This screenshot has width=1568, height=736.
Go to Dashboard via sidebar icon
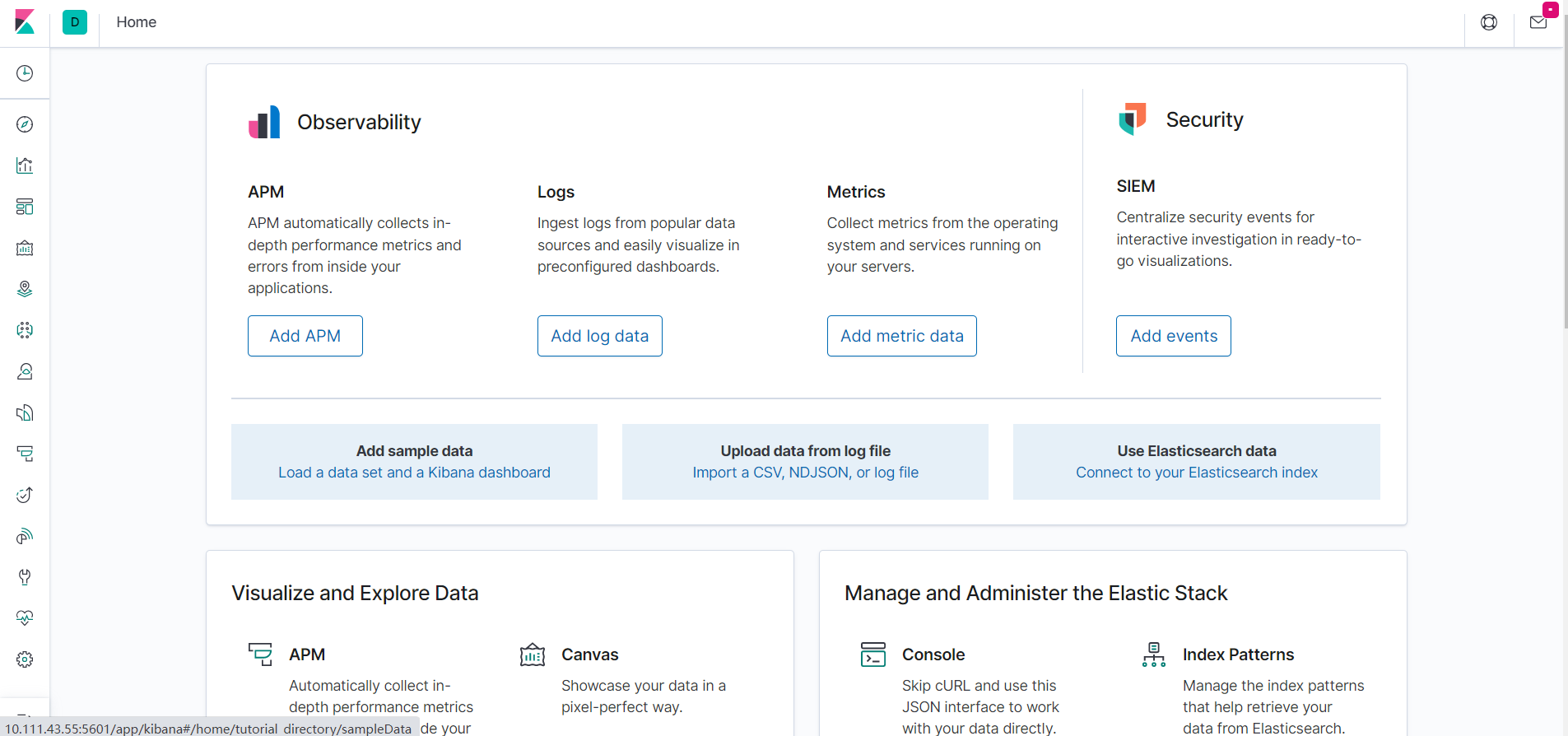pos(25,207)
